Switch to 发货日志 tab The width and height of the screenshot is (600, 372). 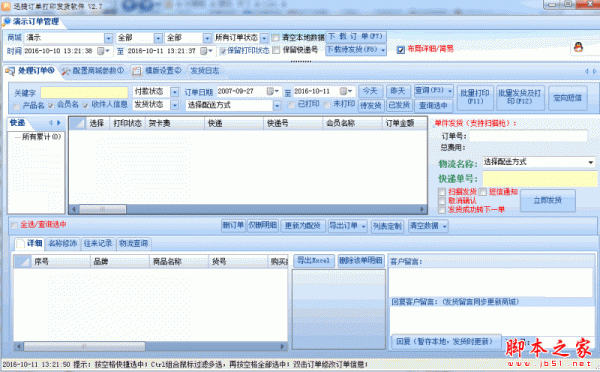205,71
